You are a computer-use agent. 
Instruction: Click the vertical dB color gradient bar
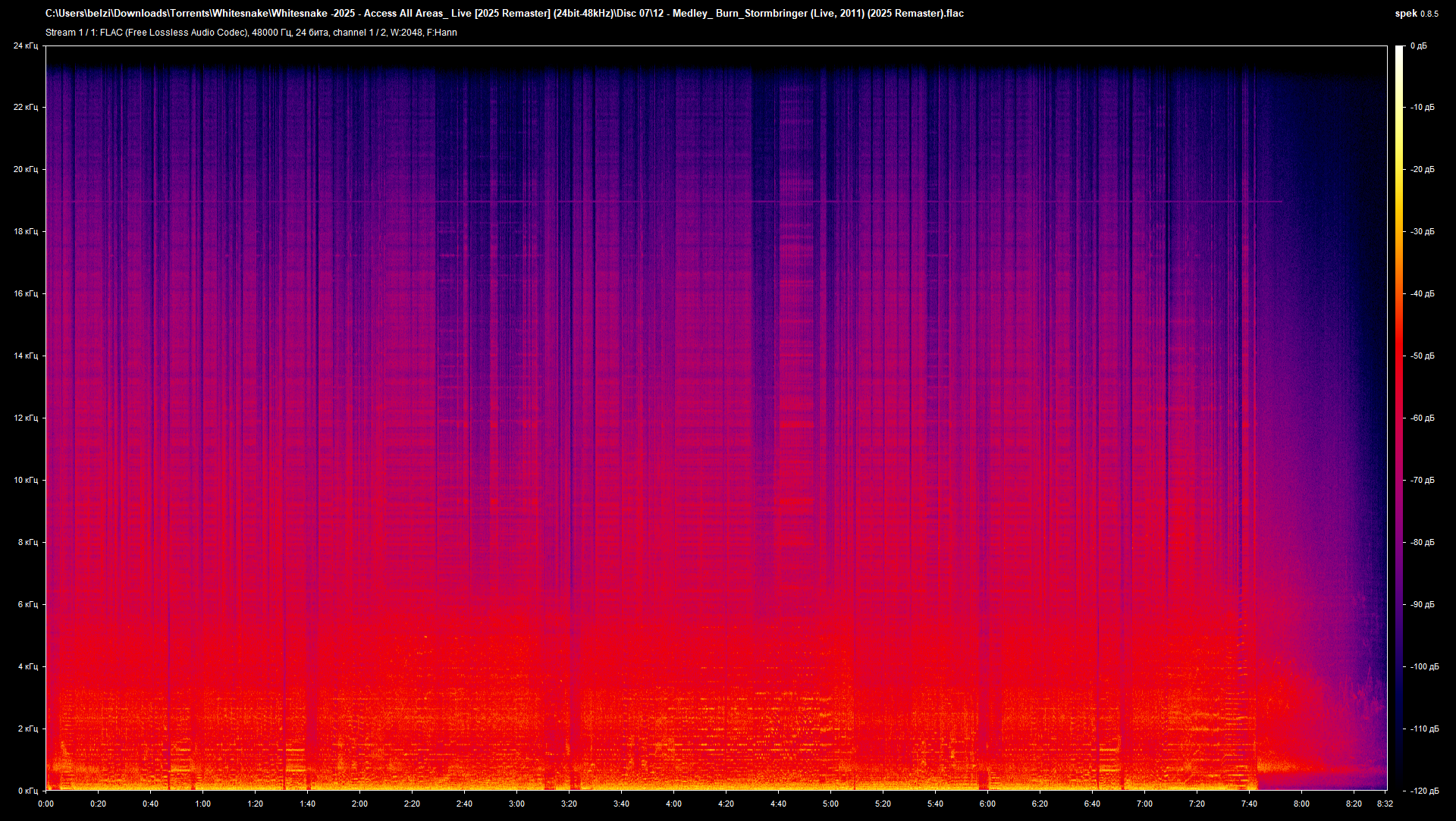coord(1399,417)
